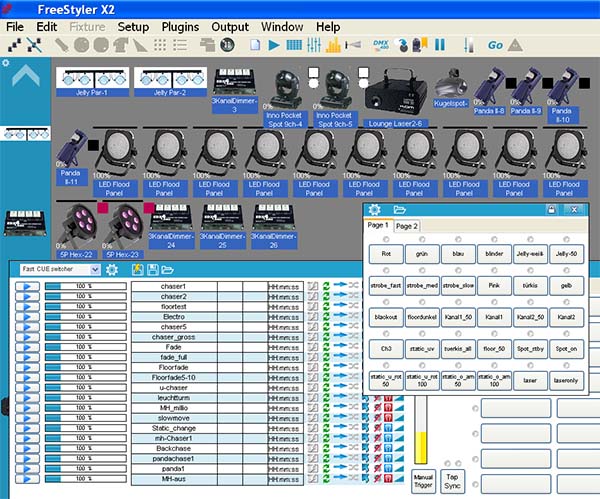Click the strobe_fast override button
The height and width of the screenshot is (499, 600).
pyautogui.click(x=385, y=285)
